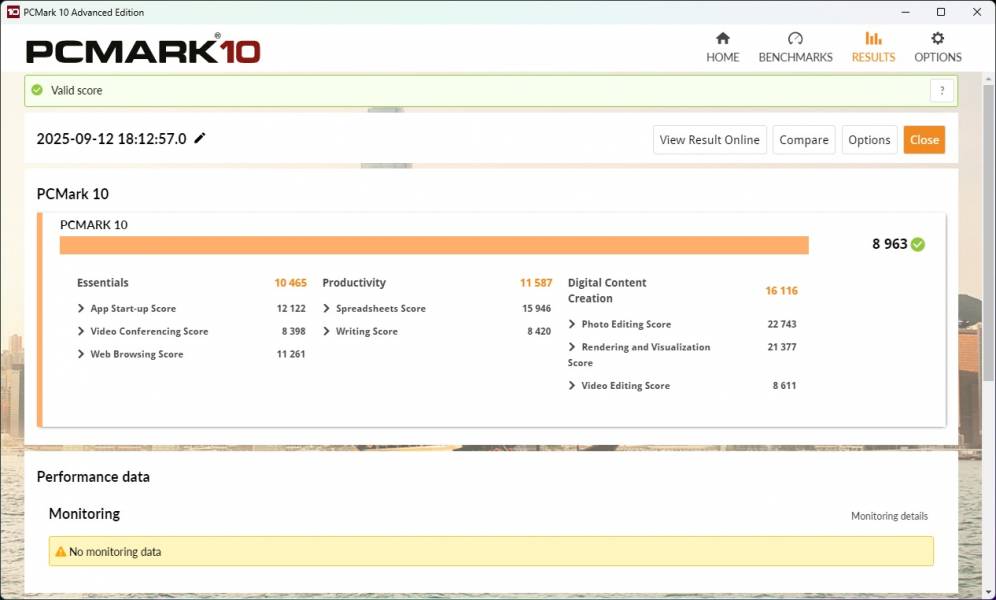
Task: Click the green check beside 8 963 score
Action: coord(918,244)
